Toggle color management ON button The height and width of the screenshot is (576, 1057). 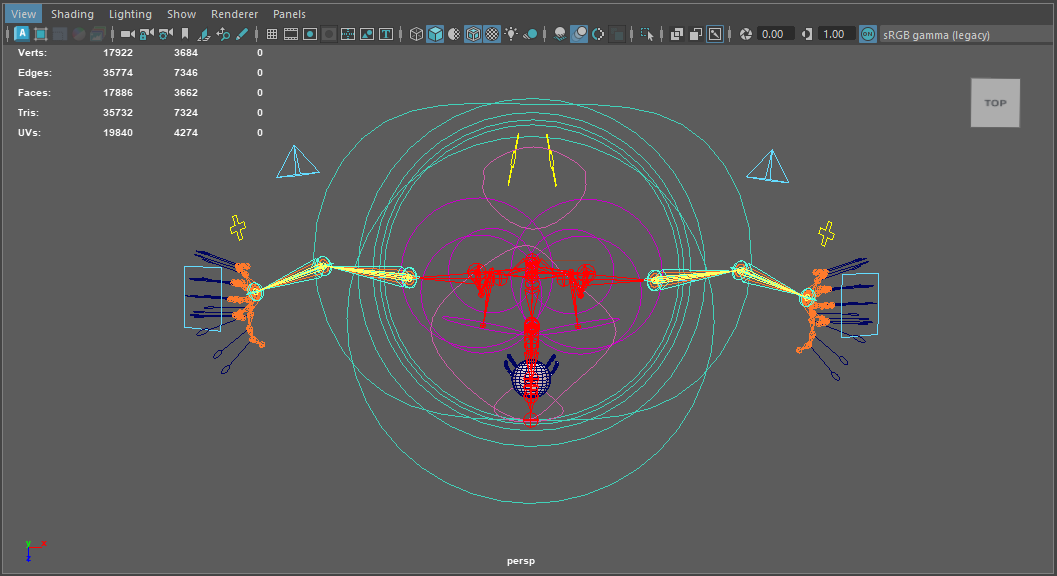tap(867, 34)
